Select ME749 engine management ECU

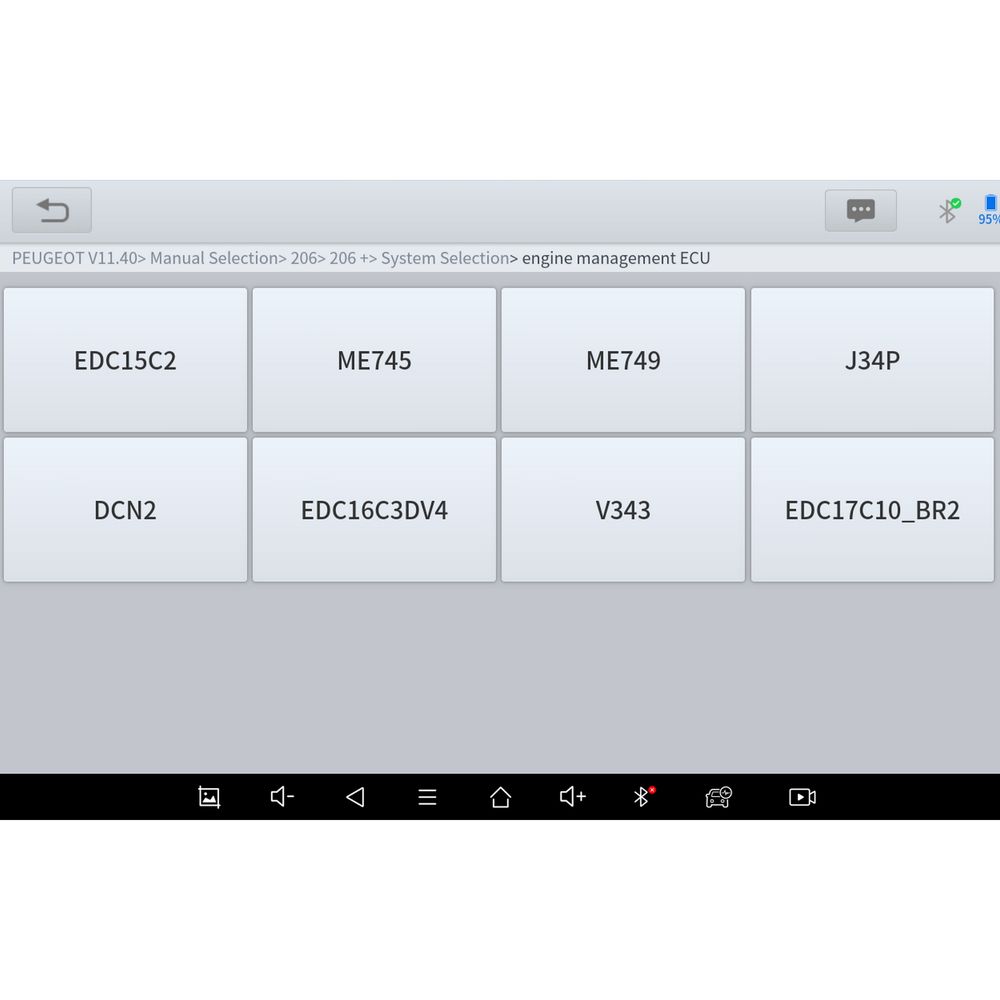point(623,361)
